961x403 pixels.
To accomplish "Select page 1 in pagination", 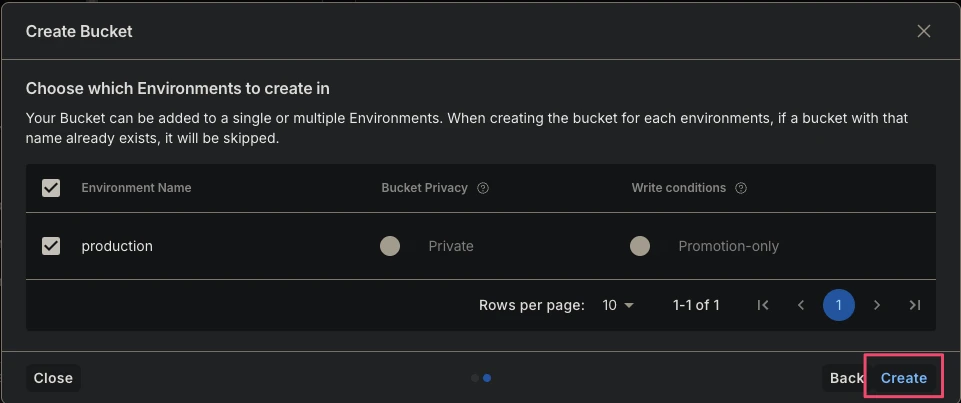I will tap(838, 305).
